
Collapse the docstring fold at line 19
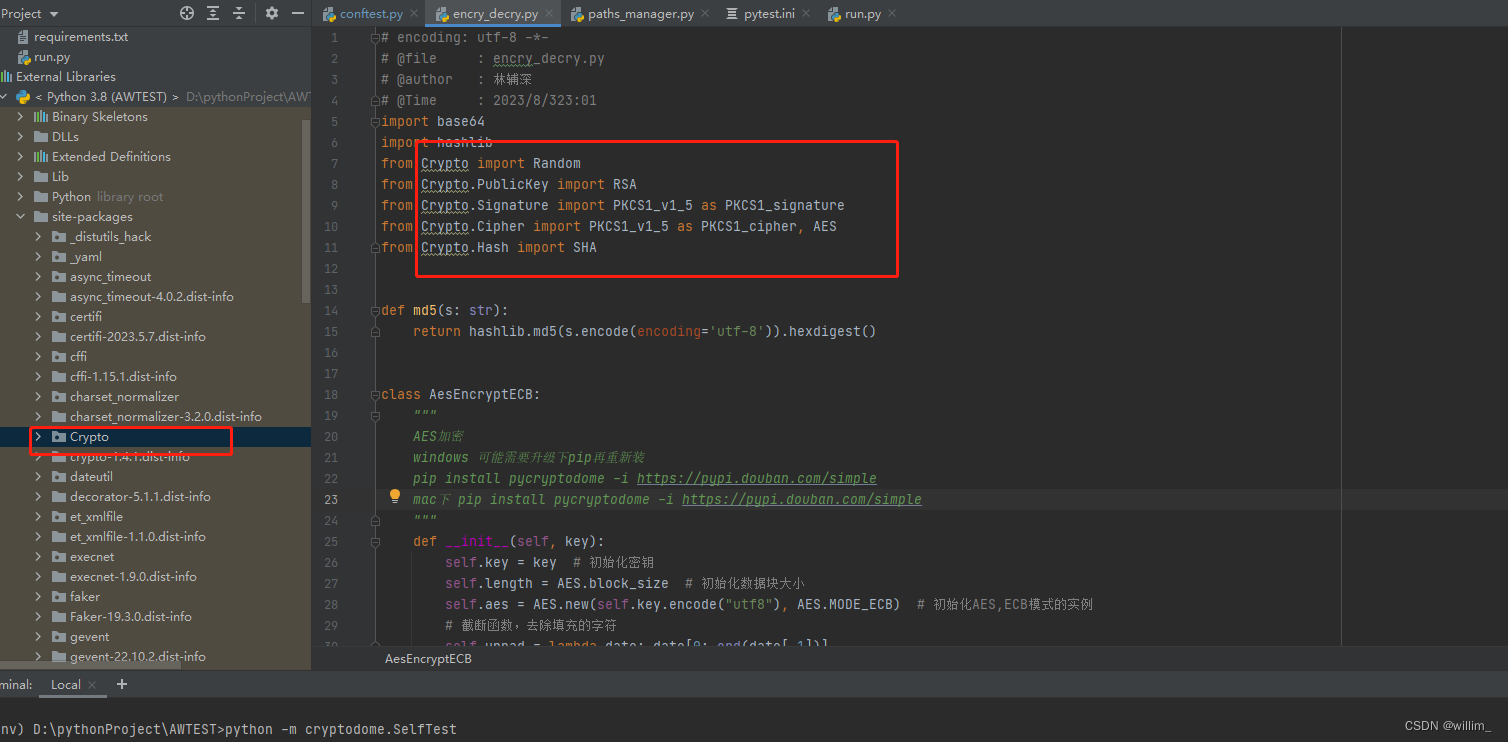(x=374, y=414)
